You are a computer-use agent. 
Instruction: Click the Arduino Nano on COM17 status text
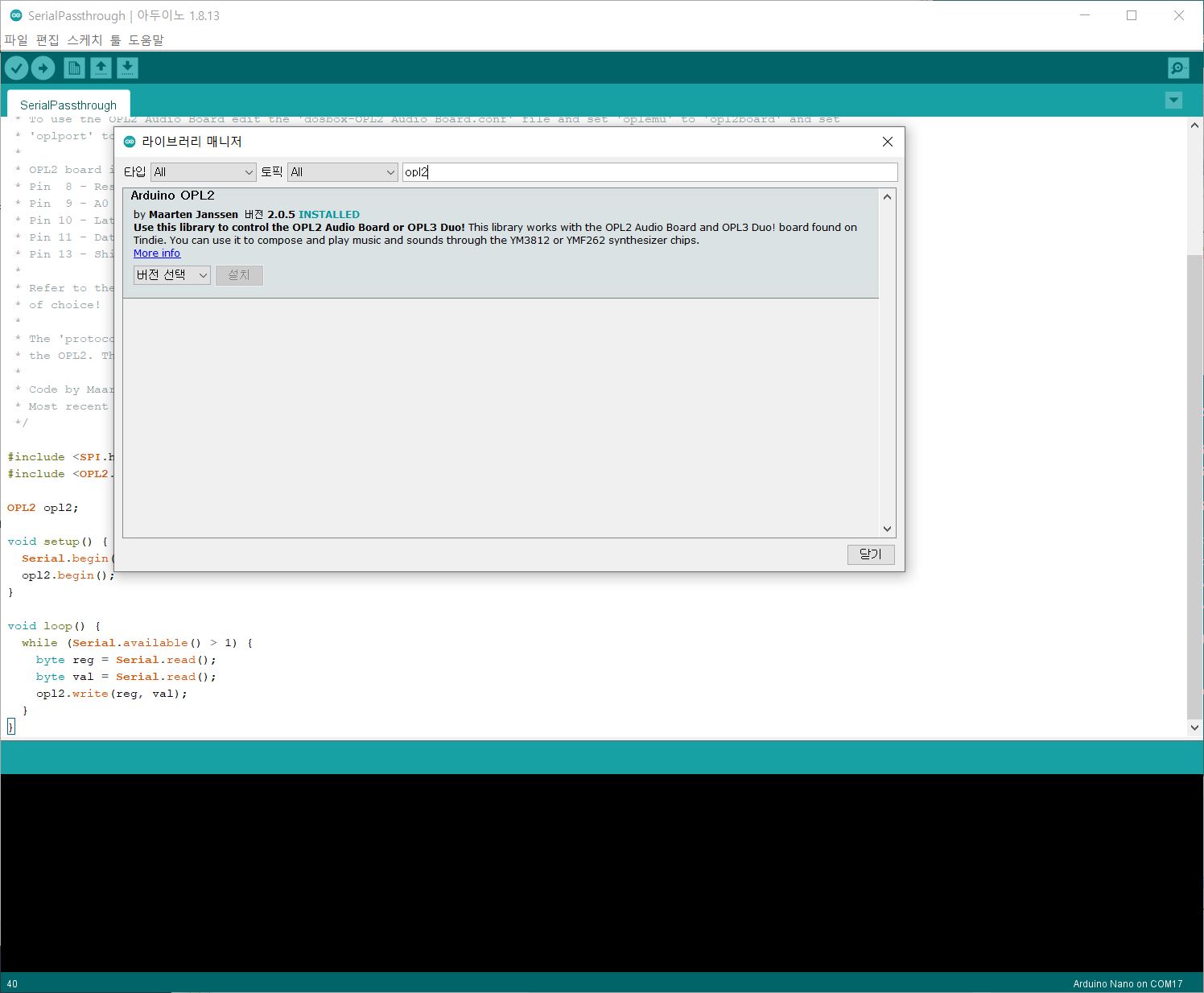pos(1128,983)
